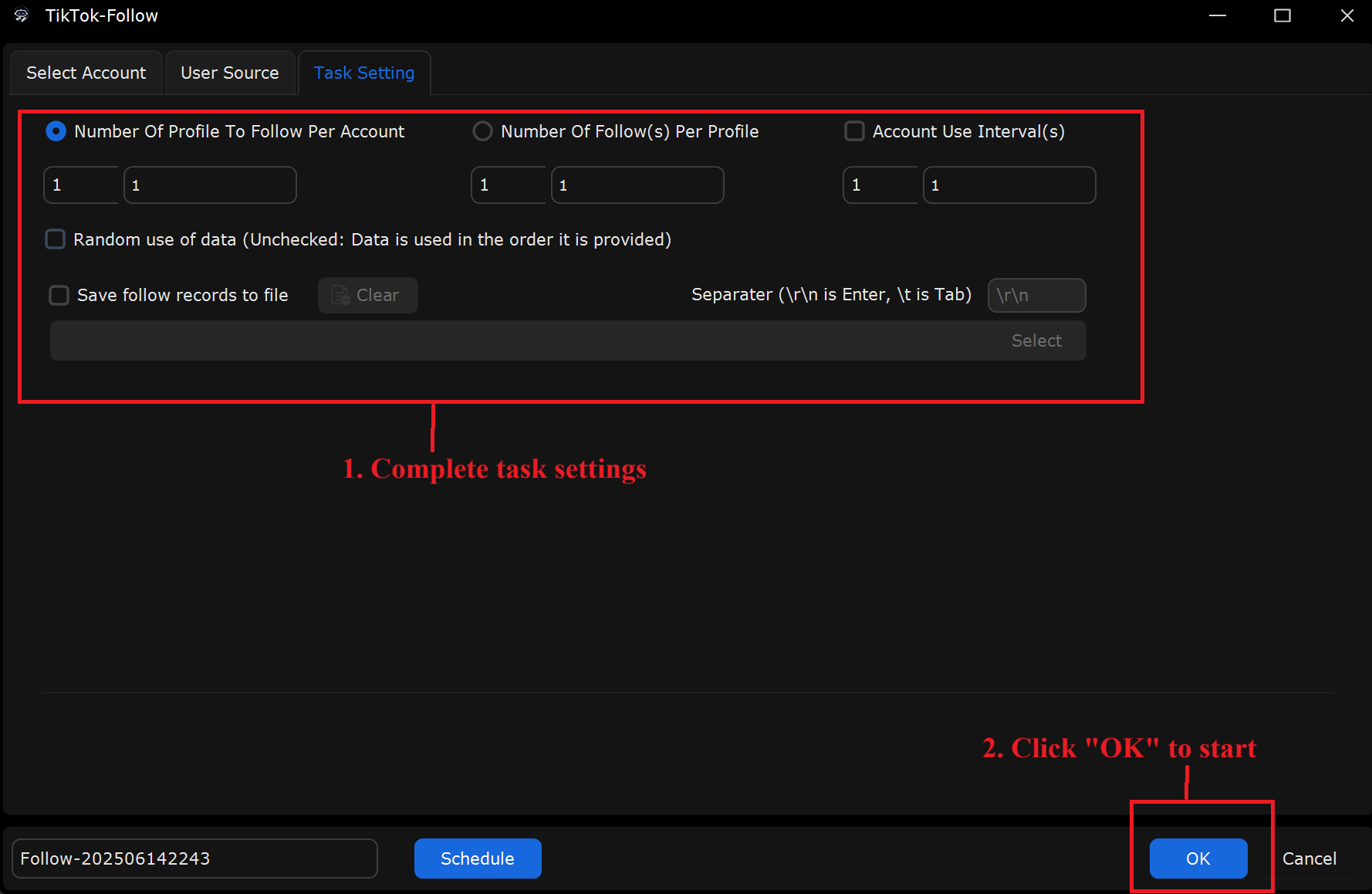Toggle Random use of data checkbox
Viewport: 1372px width, 894px height.
56,239
